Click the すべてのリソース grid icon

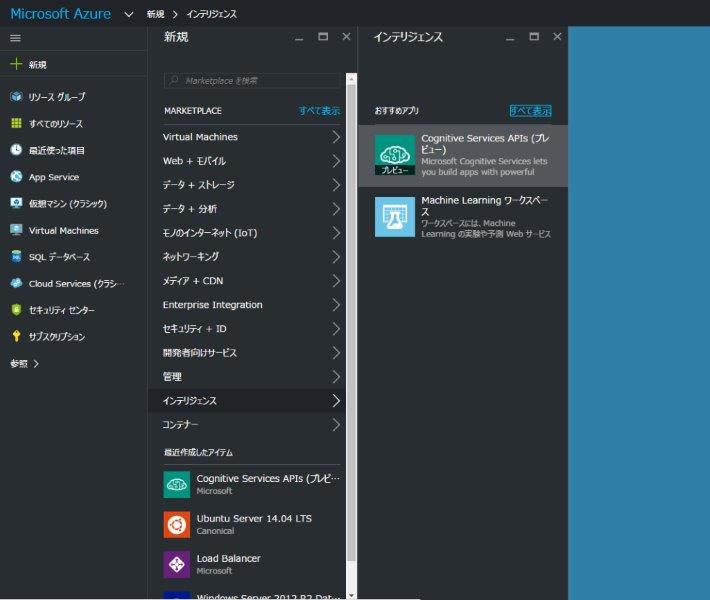[16, 123]
